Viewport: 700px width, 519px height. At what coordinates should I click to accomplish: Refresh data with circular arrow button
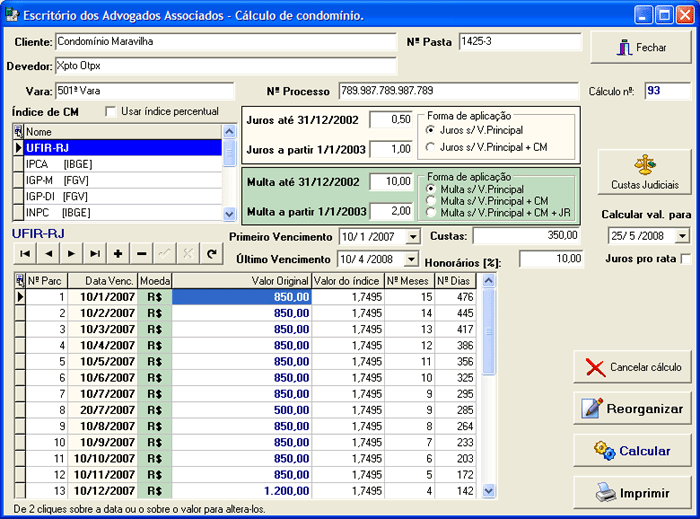[212, 253]
